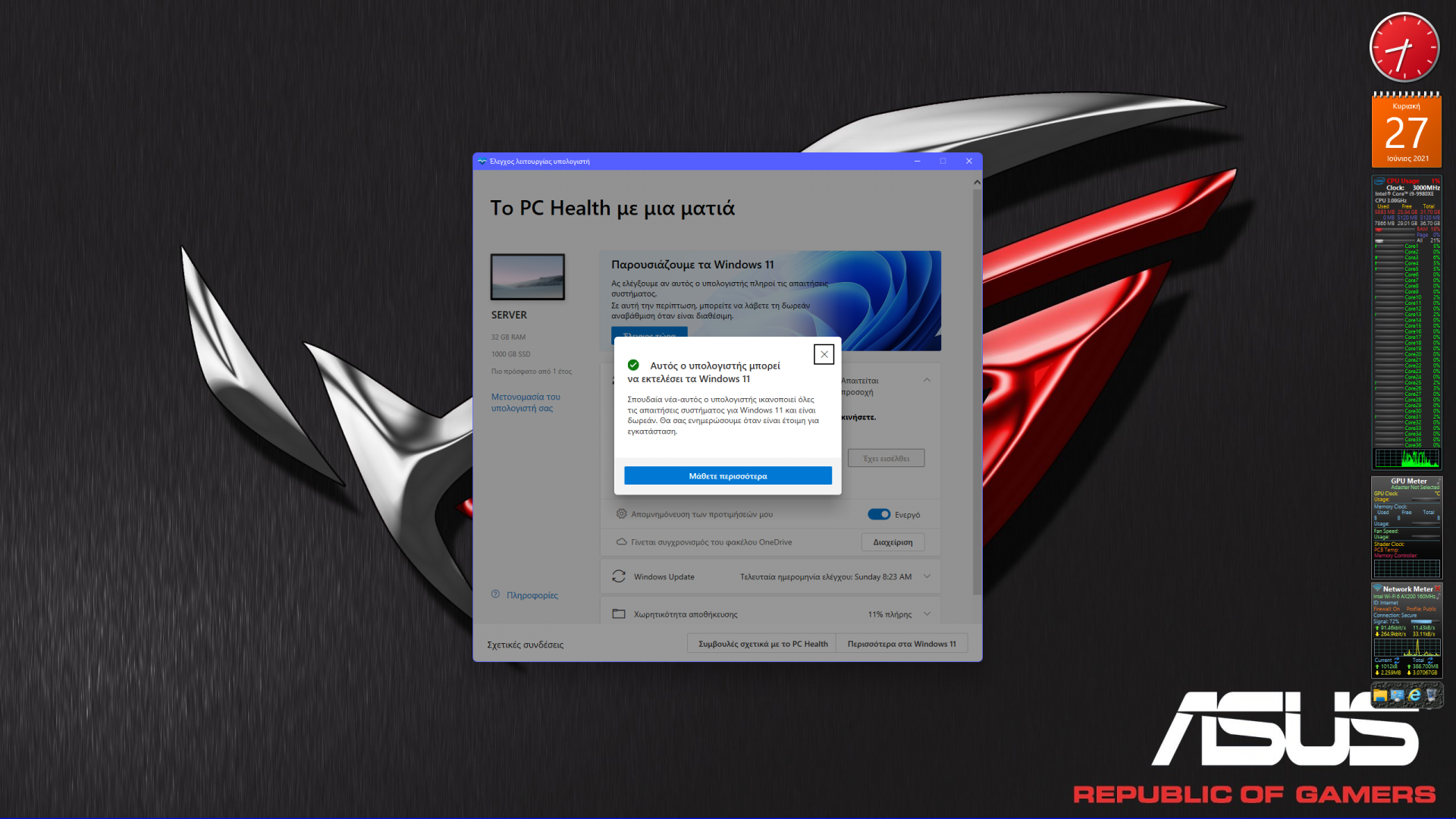Click the gear icon beside Απομνημόνευση των προτιμήσεών μου
The width and height of the screenshot is (1456, 819).
click(x=622, y=514)
